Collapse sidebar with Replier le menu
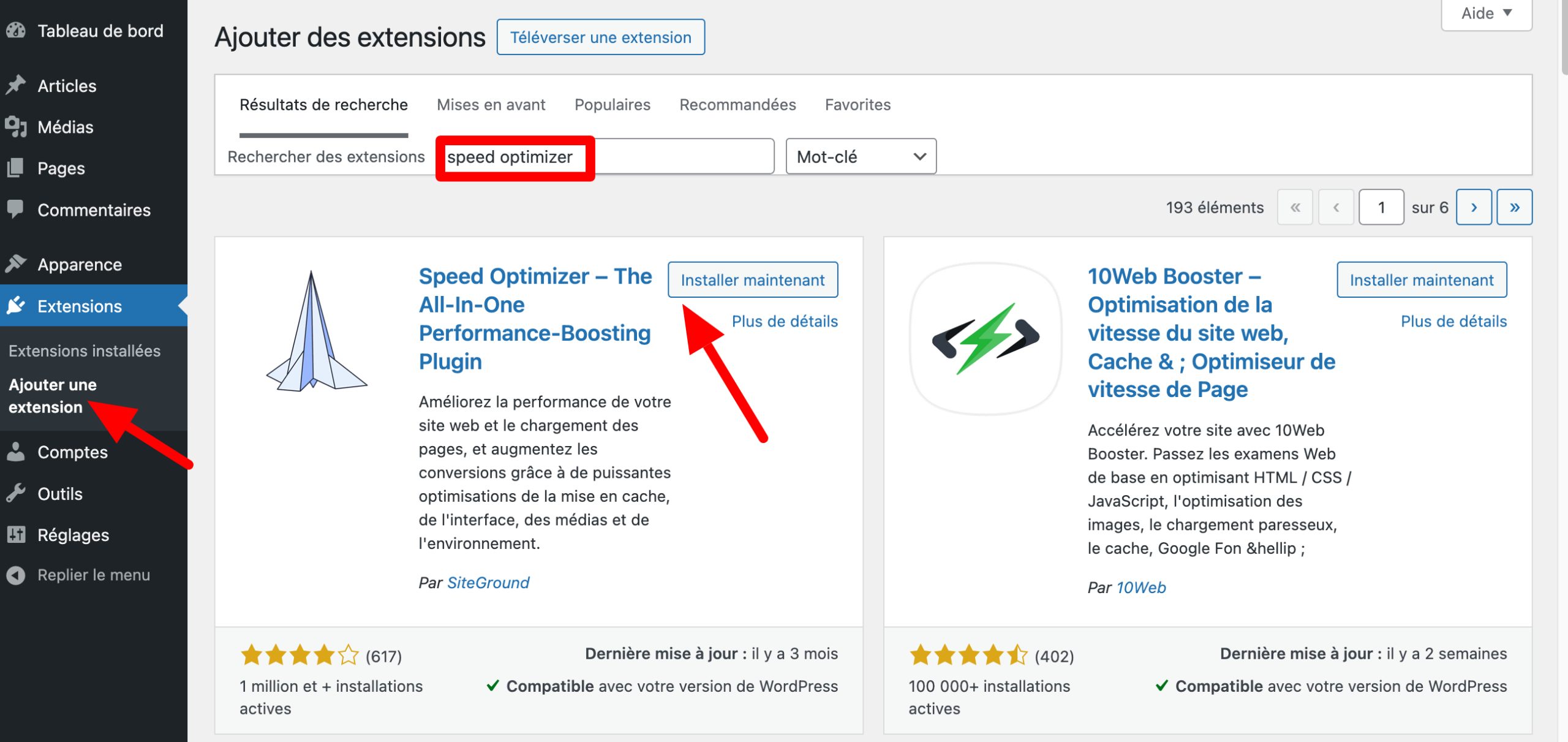 point(94,575)
